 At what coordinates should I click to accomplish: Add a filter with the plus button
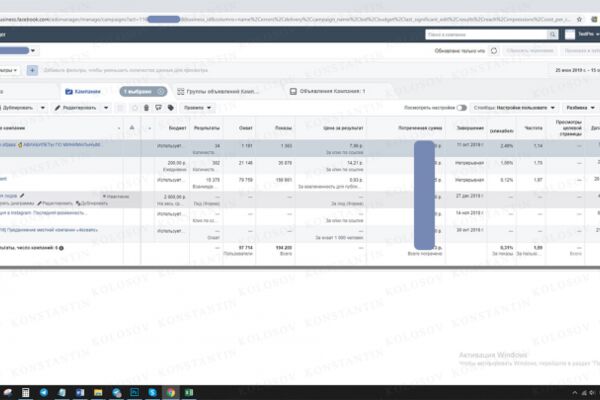(x=32, y=70)
